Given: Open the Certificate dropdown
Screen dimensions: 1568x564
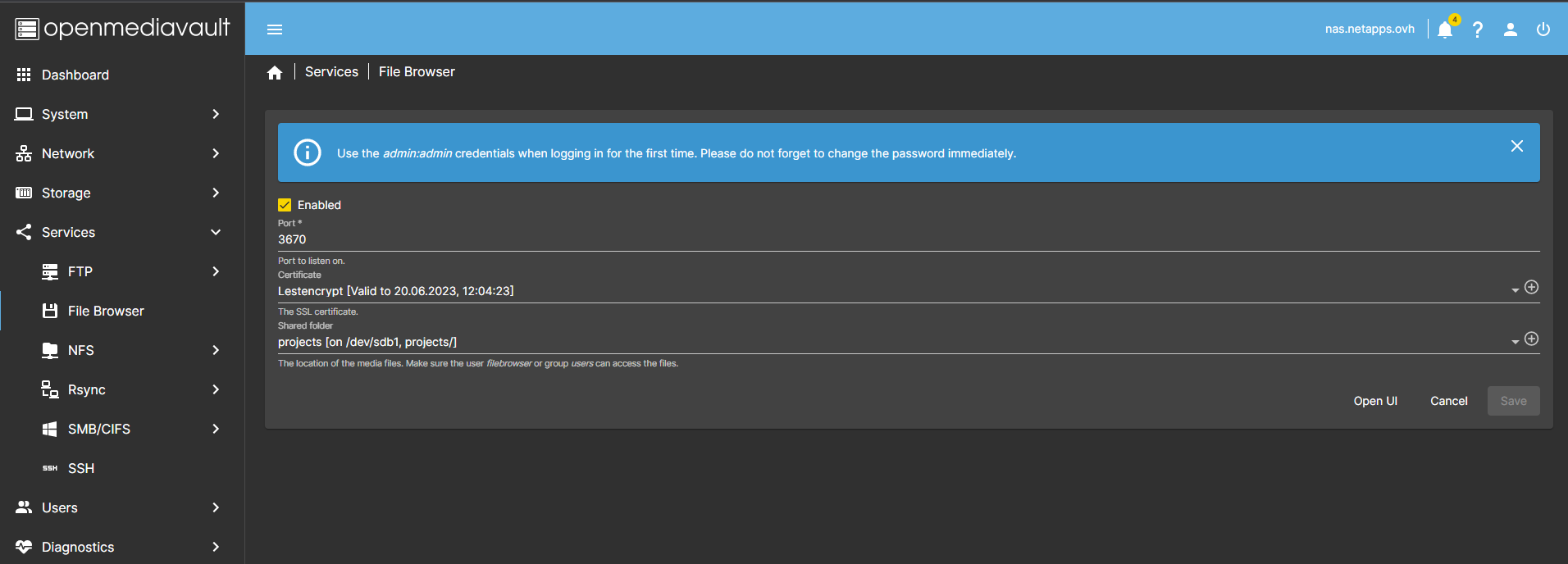Looking at the screenshot, I should 1514,291.
